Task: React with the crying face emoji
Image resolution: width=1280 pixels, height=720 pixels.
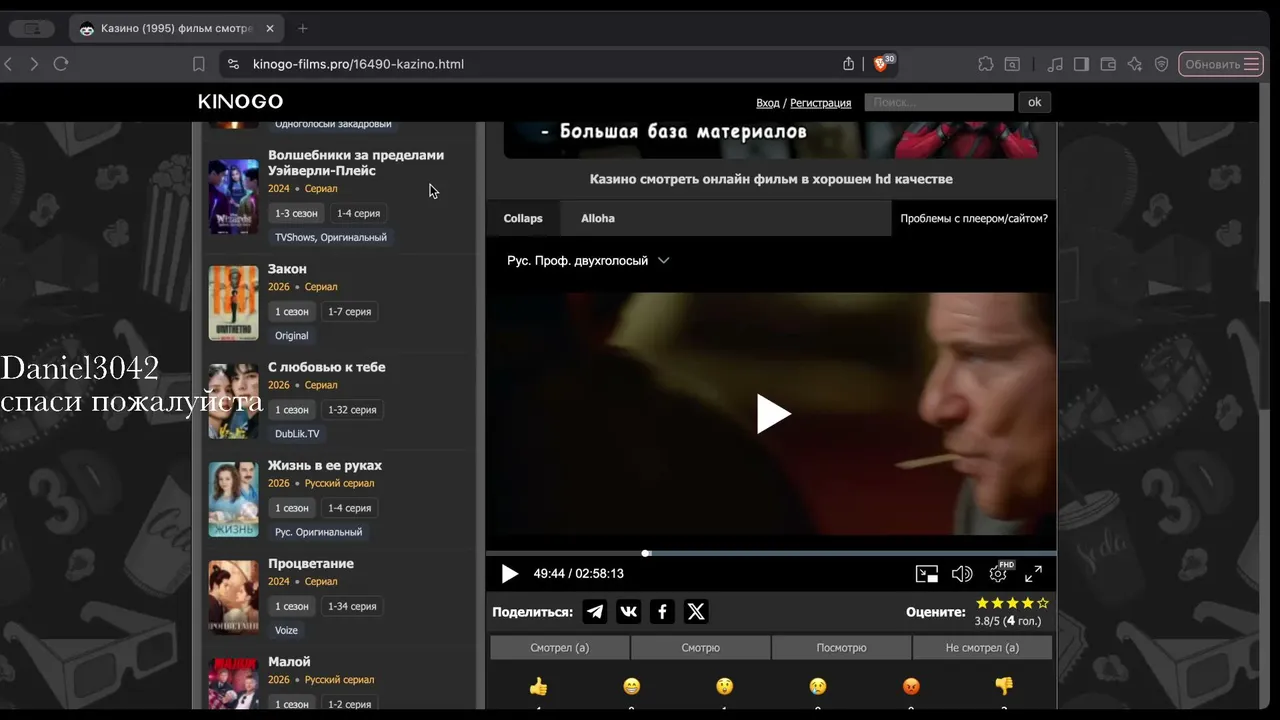Action: click(818, 687)
